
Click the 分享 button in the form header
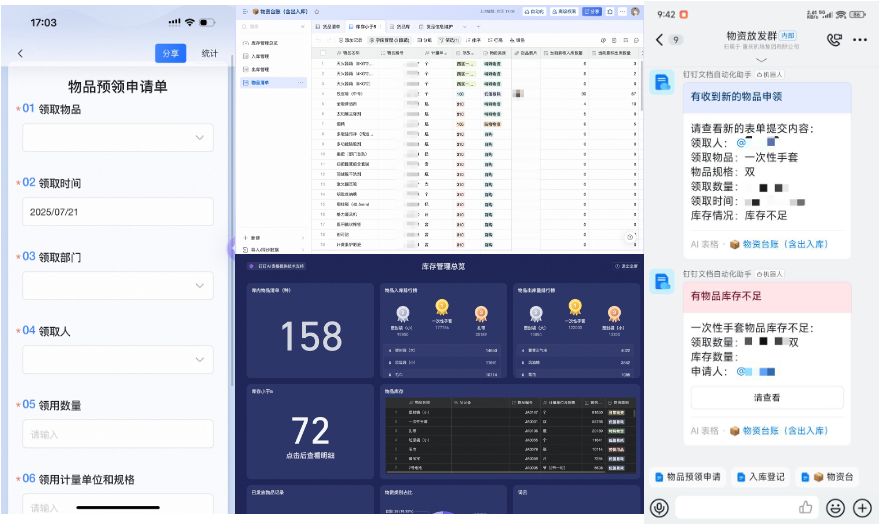[170, 54]
